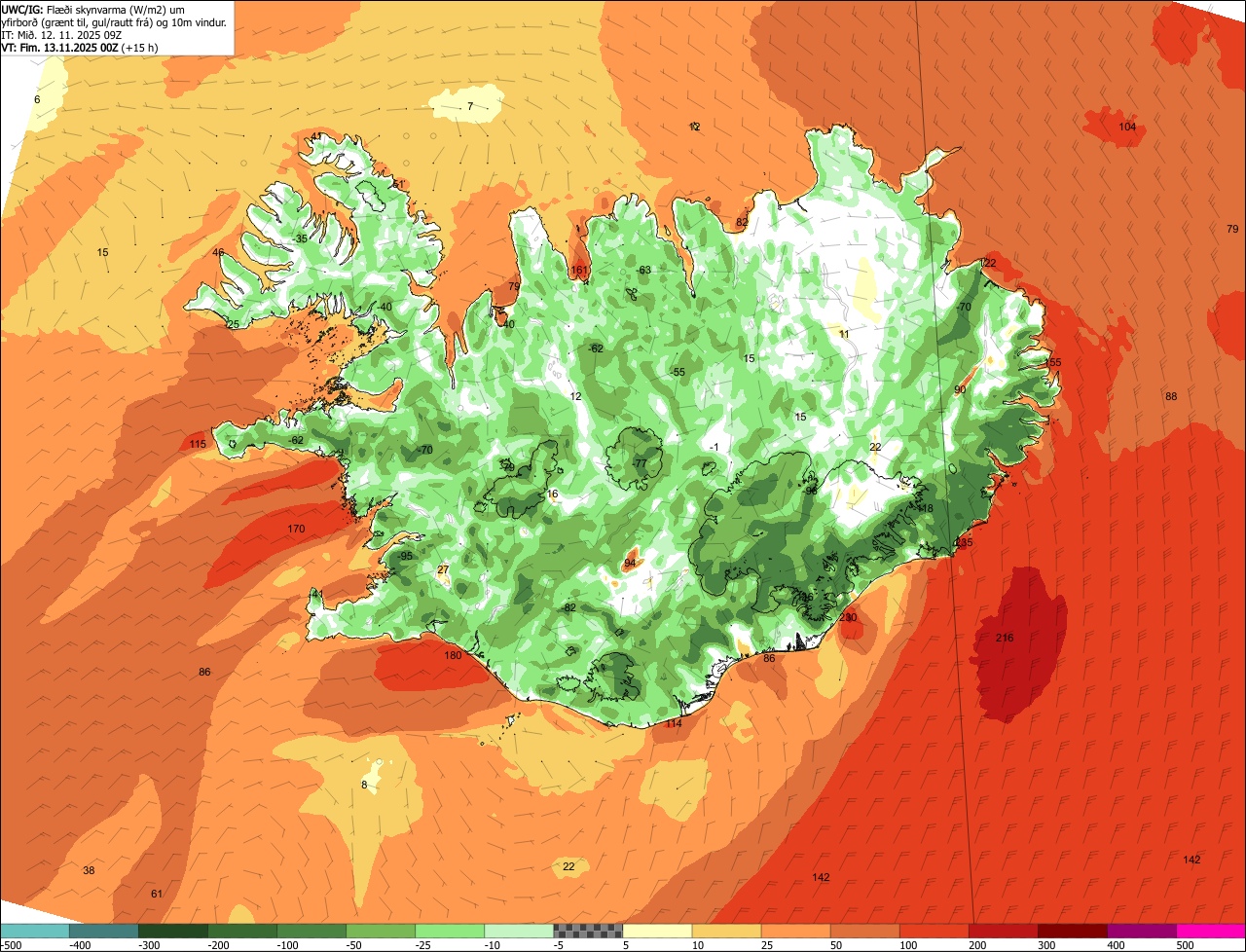Click the value '216' in the dark red area
Image resolution: width=1246 pixels, height=952 pixels.
coord(1005,638)
